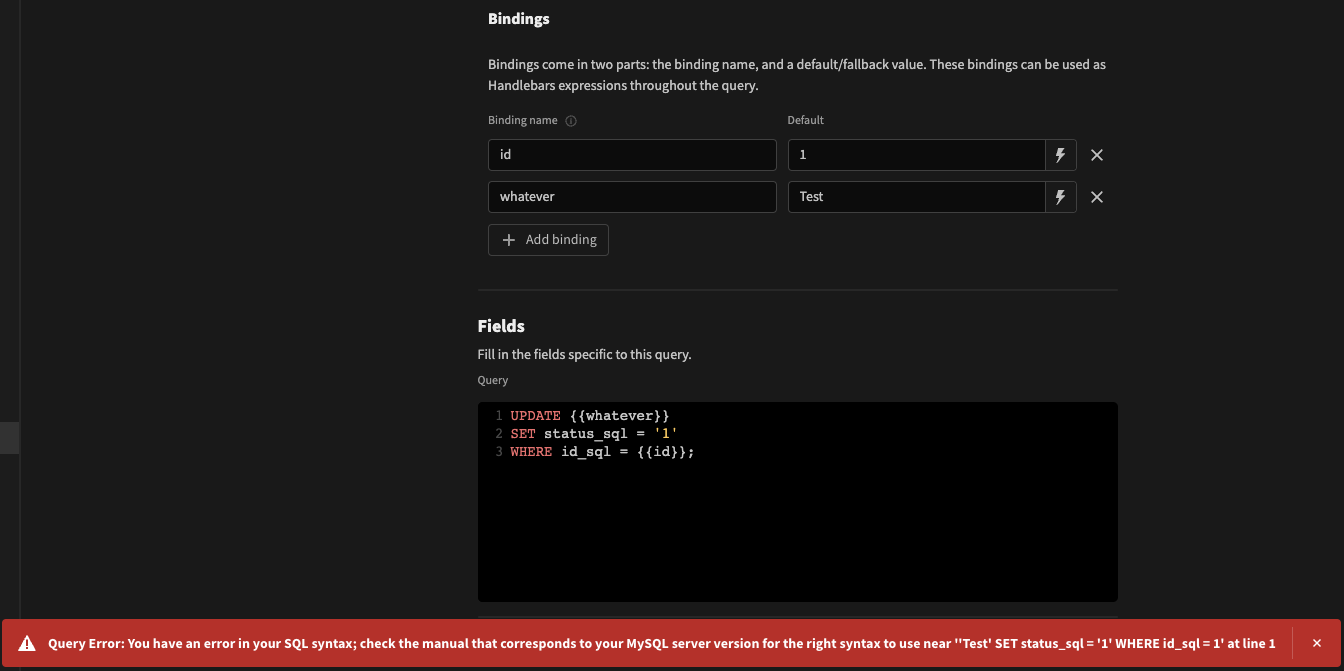Click the Bindings section heading
The image size is (1344, 671).
coord(518,18)
